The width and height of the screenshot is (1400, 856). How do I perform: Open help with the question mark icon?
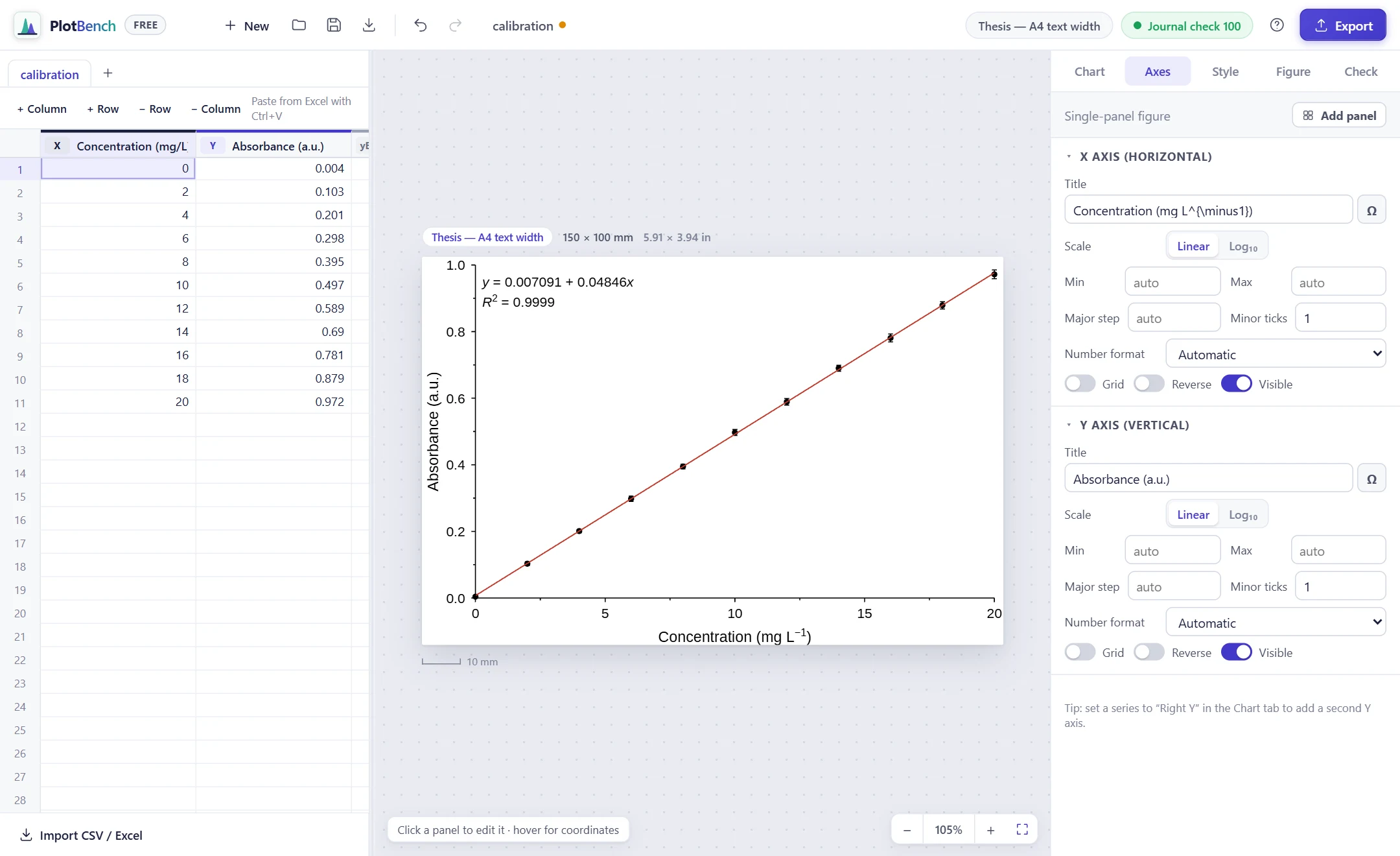pyautogui.click(x=1277, y=25)
